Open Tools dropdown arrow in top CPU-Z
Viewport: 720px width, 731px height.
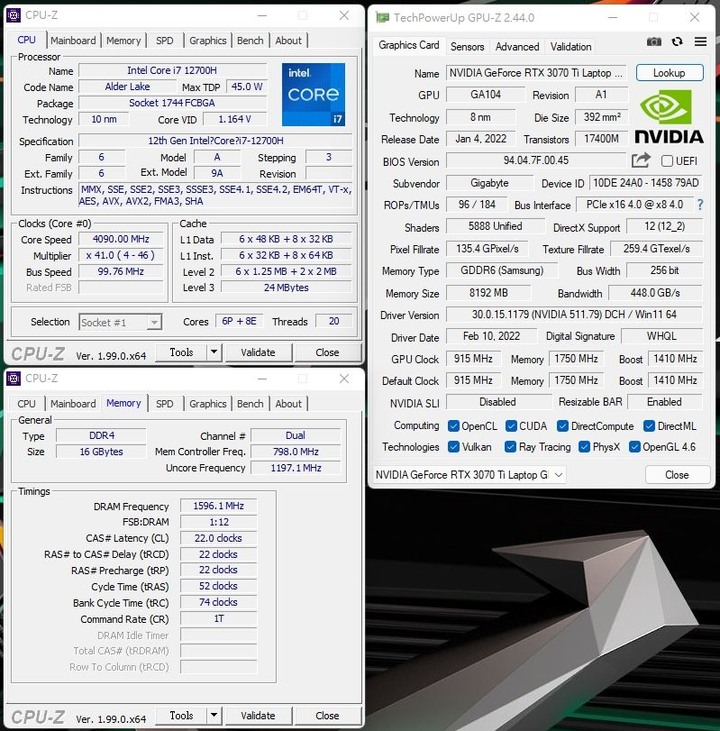pos(214,352)
